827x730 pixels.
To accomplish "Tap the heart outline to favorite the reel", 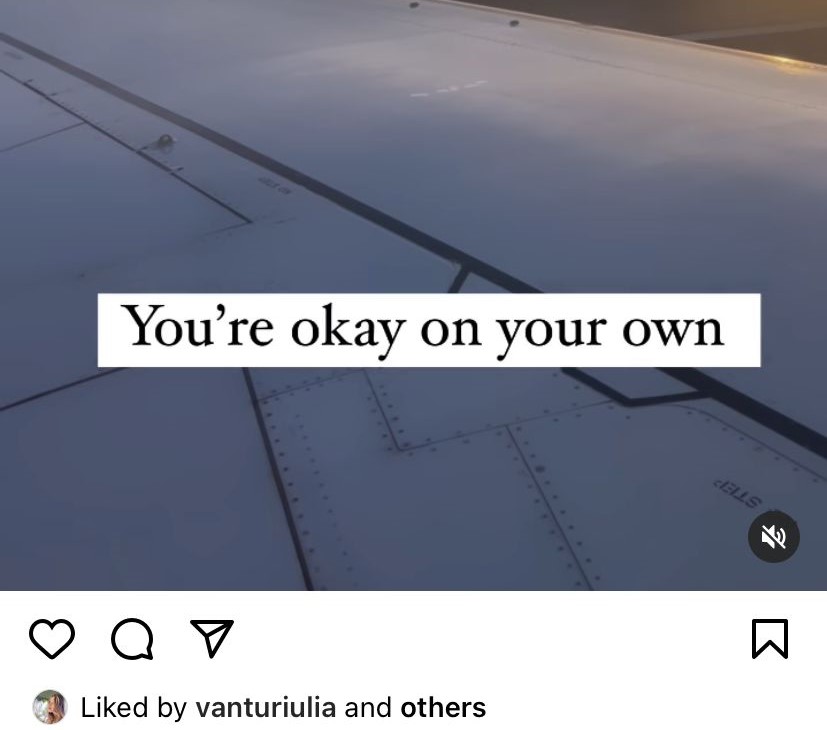I will [52, 639].
